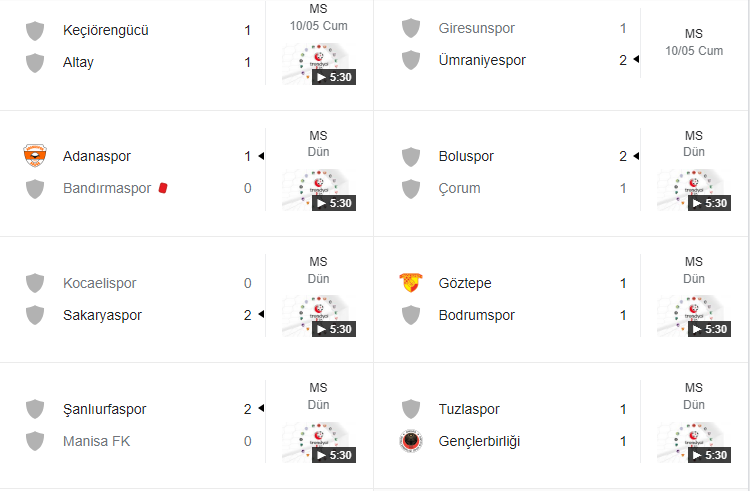
Task: Play the Göztepe vs Bodrumspor highlights video
Action: click(694, 316)
